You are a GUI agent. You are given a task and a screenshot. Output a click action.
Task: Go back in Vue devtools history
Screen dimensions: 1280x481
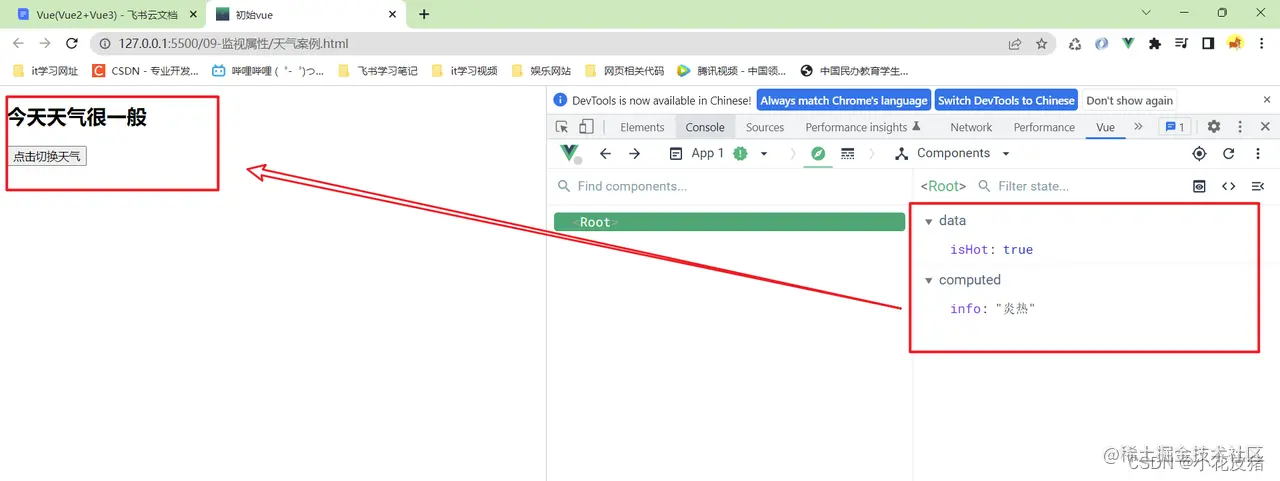point(605,153)
